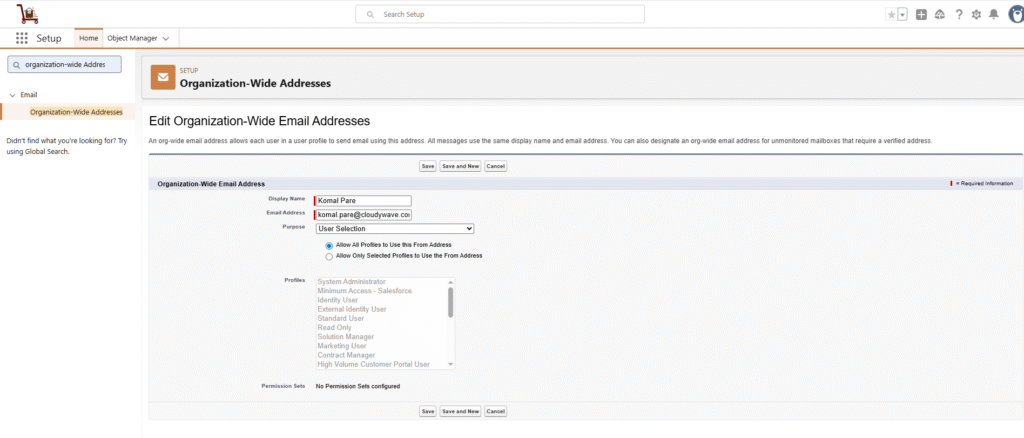Expand the favorites list dropdown arrow
The height and width of the screenshot is (438, 1024).
click(x=903, y=15)
